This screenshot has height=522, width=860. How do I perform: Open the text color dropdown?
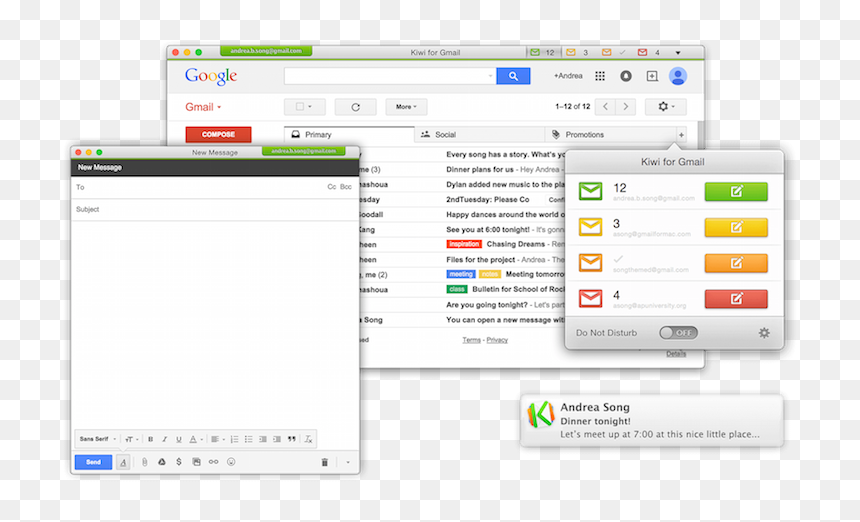click(x=196, y=439)
